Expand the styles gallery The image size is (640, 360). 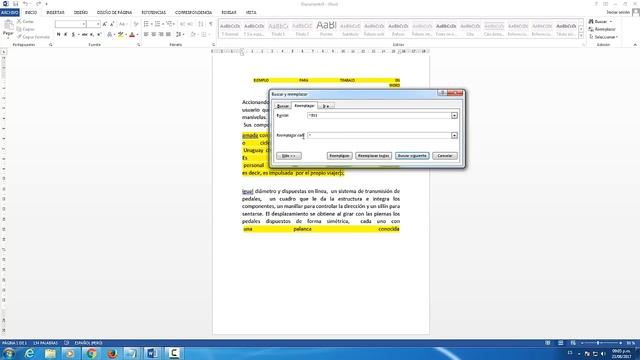(581, 36)
